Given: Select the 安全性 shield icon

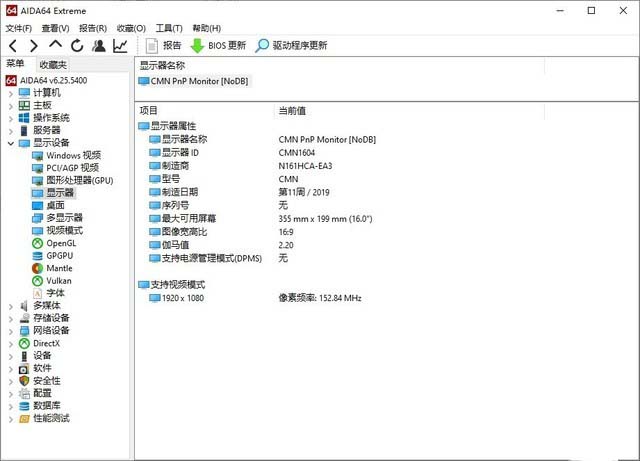Looking at the screenshot, I should pos(24,381).
